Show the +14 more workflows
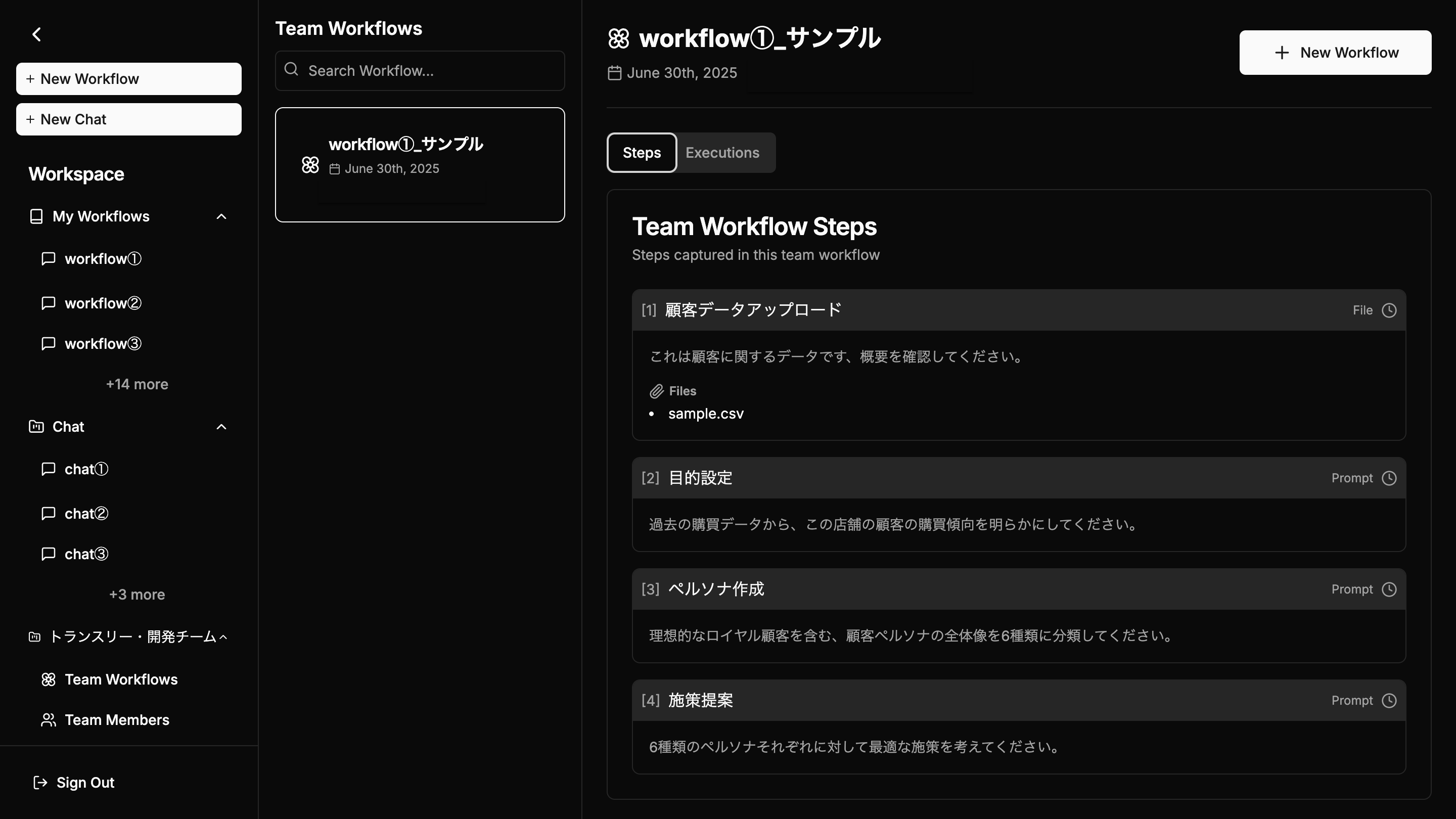1456x819 pixels. click(137, 384)
